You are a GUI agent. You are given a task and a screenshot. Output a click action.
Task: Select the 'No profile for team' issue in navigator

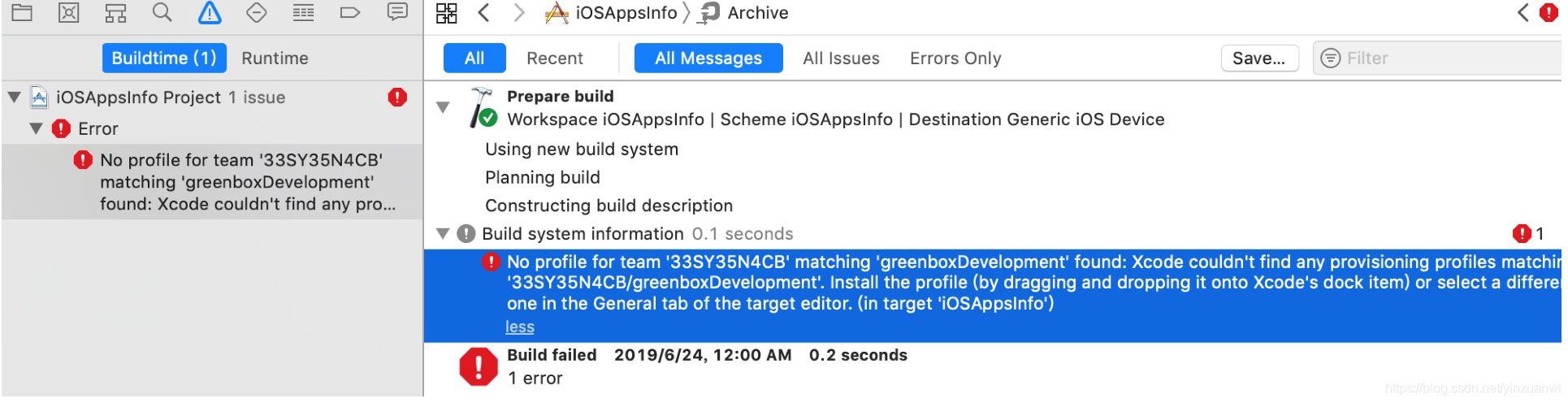(x=212, y=182)
